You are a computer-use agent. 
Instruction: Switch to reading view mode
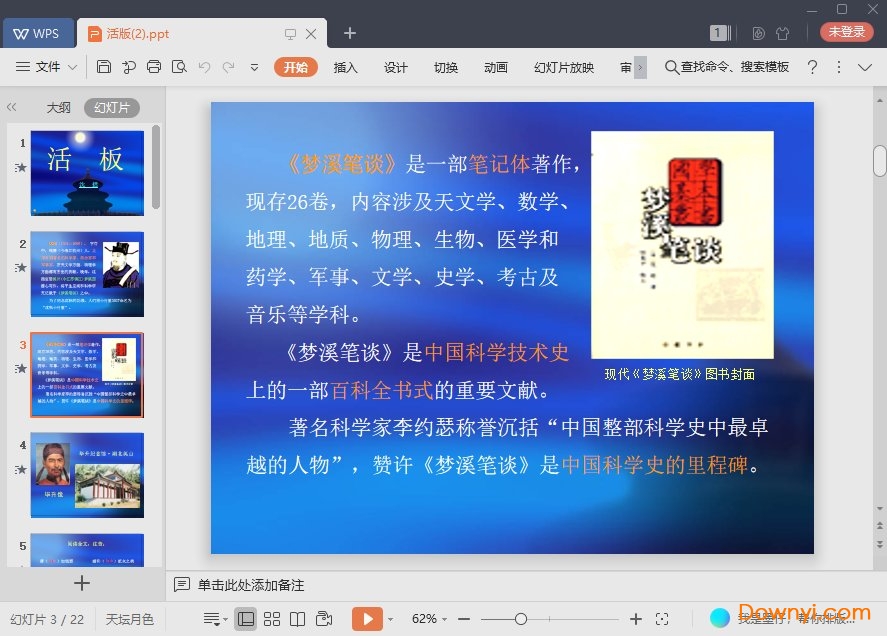(x=298, y=619)
